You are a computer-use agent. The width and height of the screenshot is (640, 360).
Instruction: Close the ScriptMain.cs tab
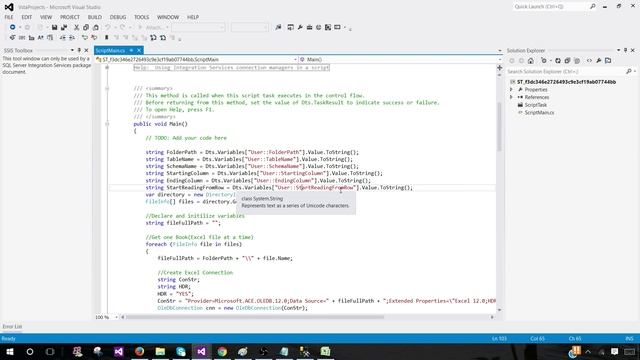(139, 50)
